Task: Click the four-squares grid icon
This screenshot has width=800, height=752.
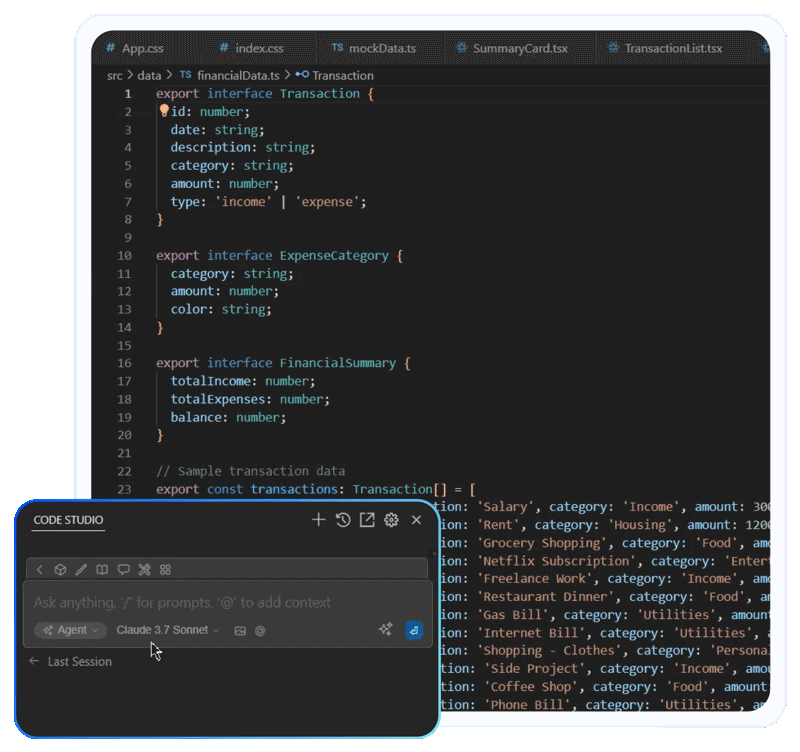Action: 165,570
